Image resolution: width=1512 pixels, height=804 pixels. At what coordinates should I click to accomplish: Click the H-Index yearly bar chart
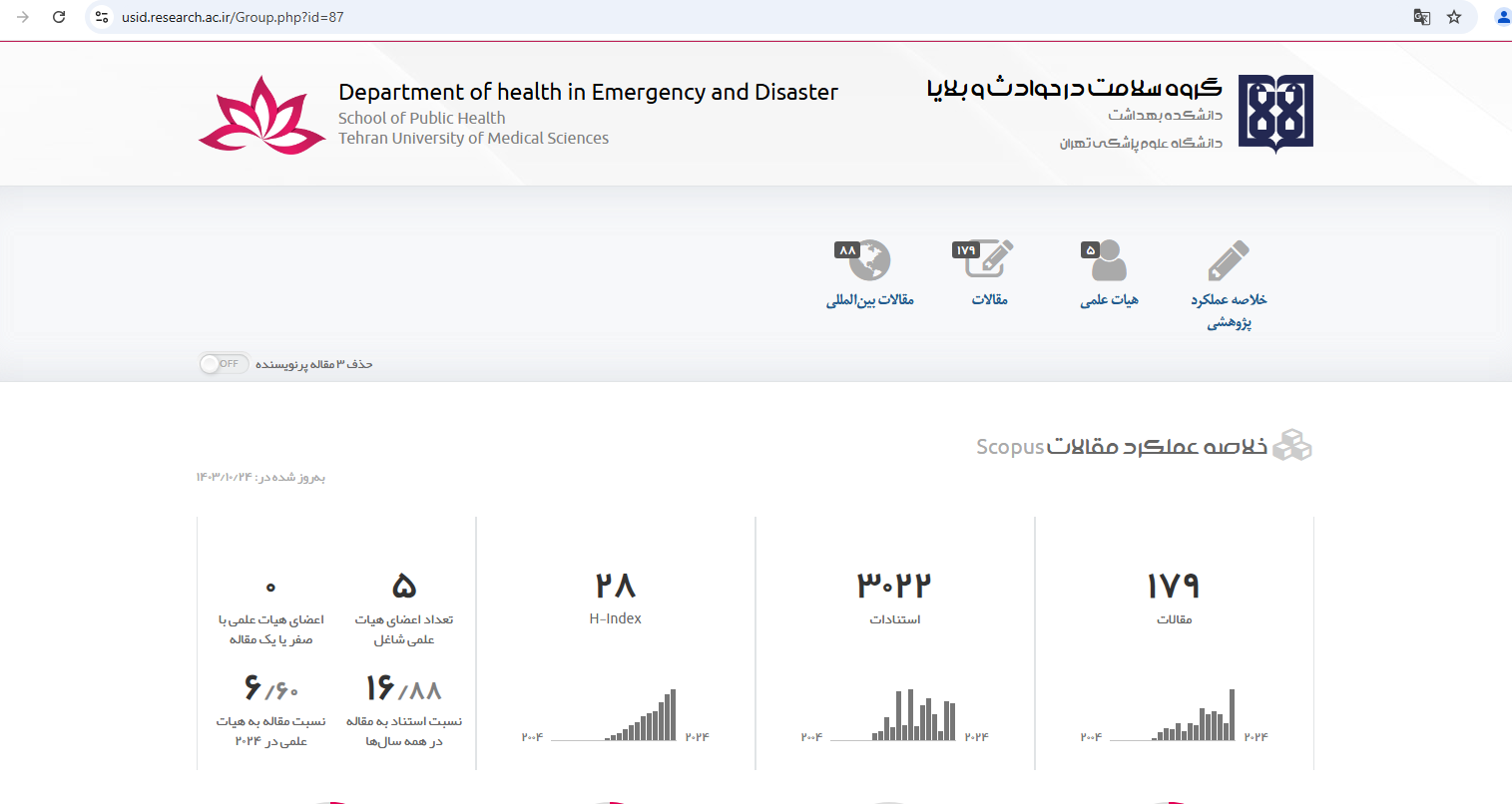641,717
